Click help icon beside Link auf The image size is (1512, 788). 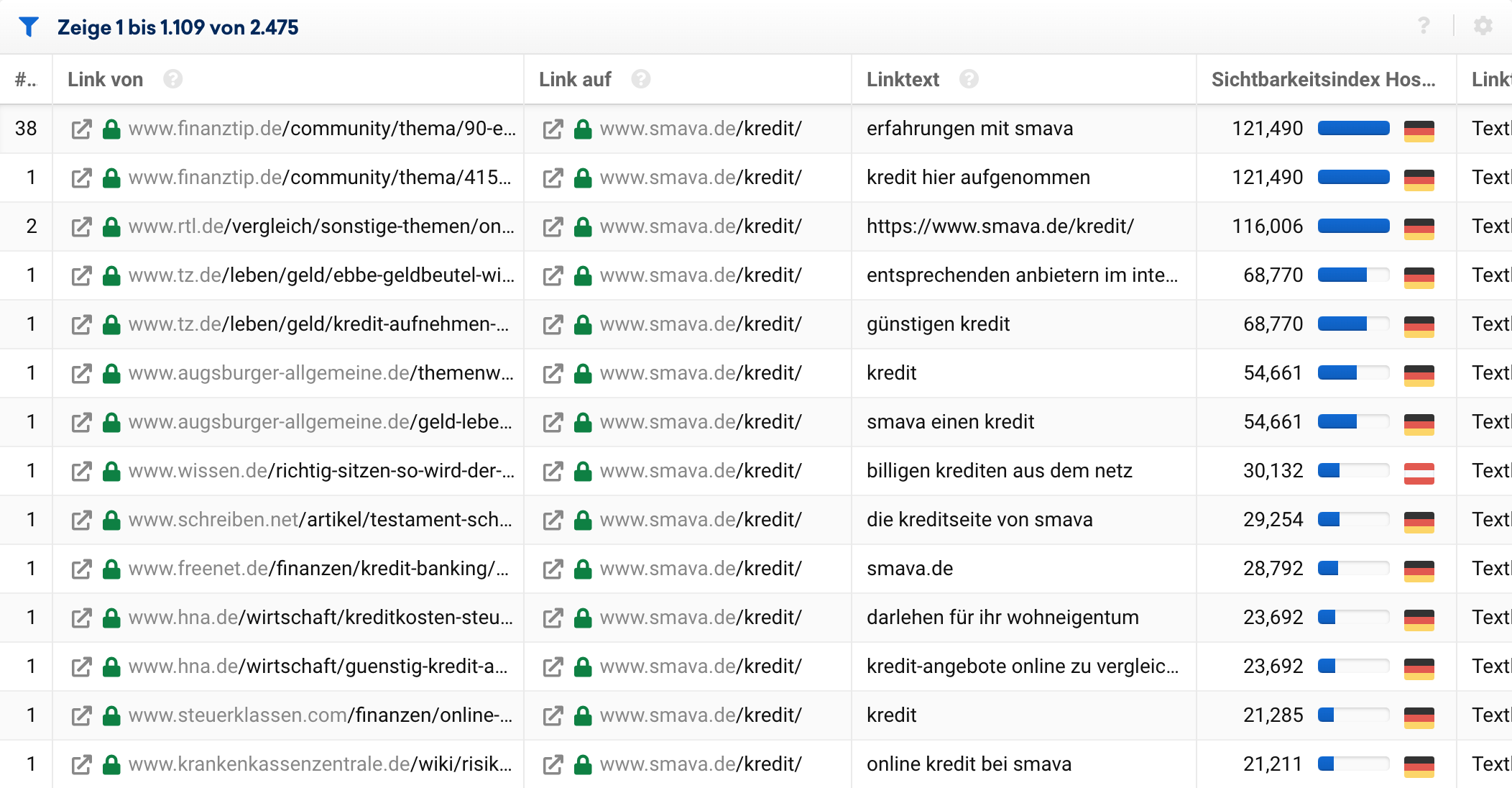tap(640, 79)
